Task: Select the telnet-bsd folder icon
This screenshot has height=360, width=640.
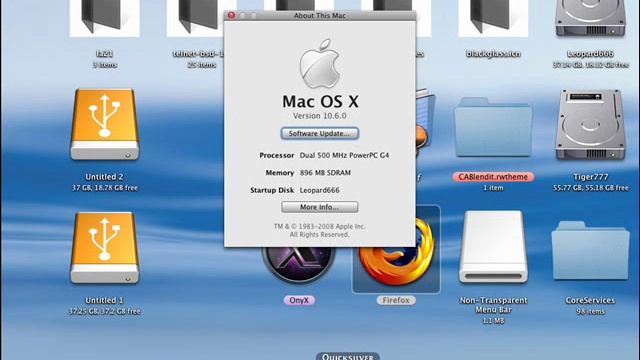Action: coord(195,18)
